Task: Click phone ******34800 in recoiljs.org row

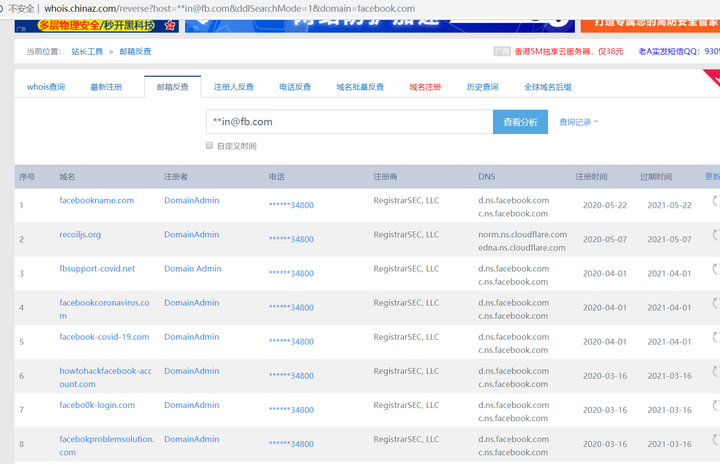Action: point(292,239)
